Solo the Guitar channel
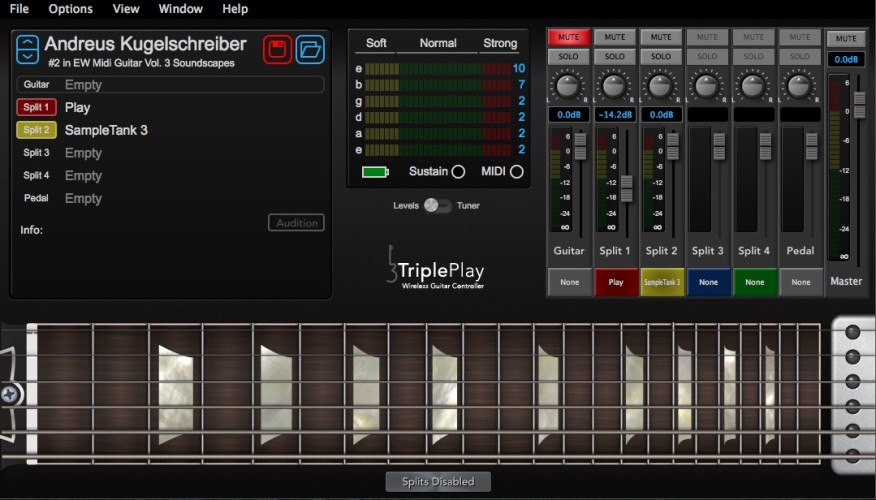Screen dimensions: 876x500 (568, 56)
